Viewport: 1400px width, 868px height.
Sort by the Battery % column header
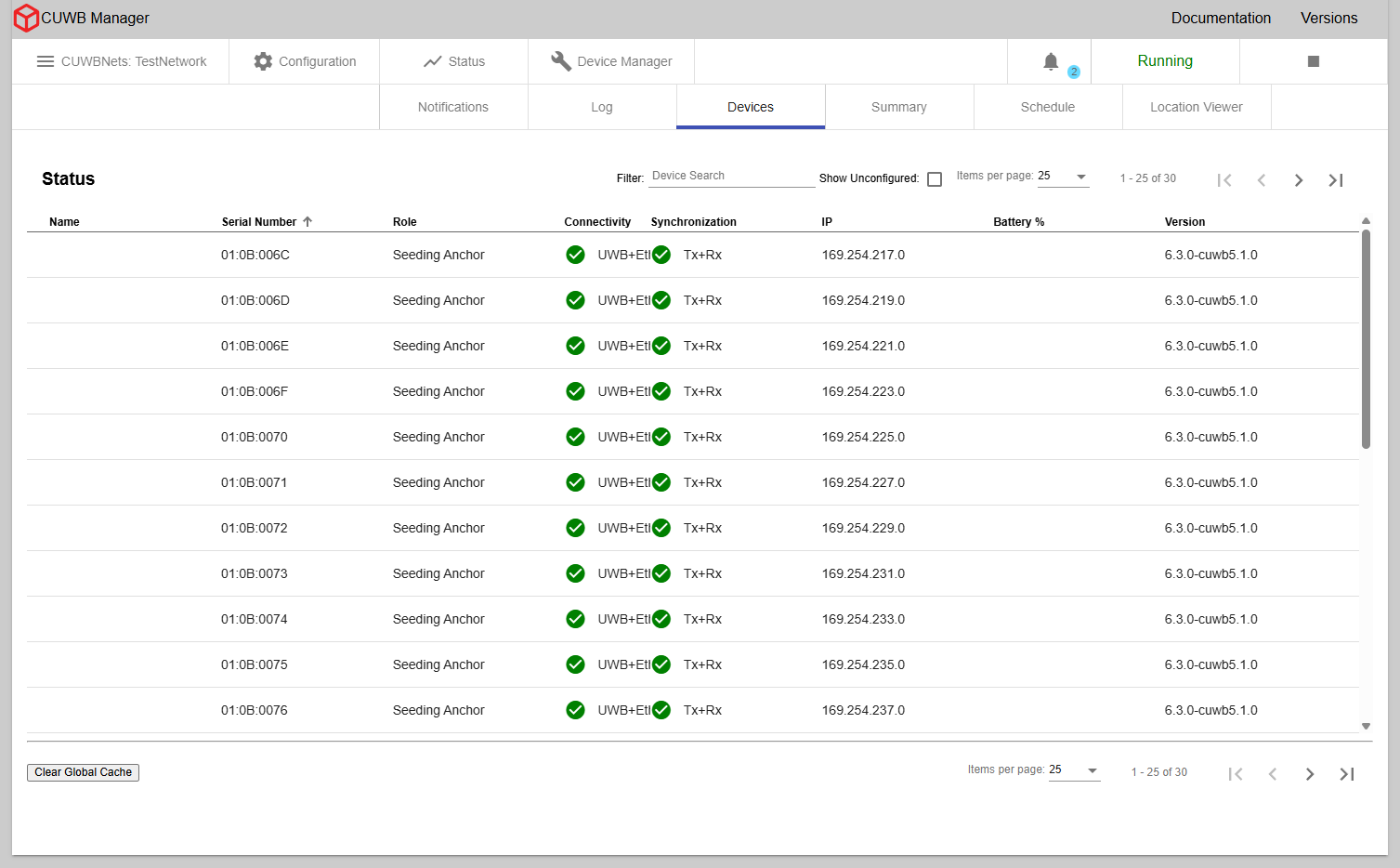[1018, 222]
